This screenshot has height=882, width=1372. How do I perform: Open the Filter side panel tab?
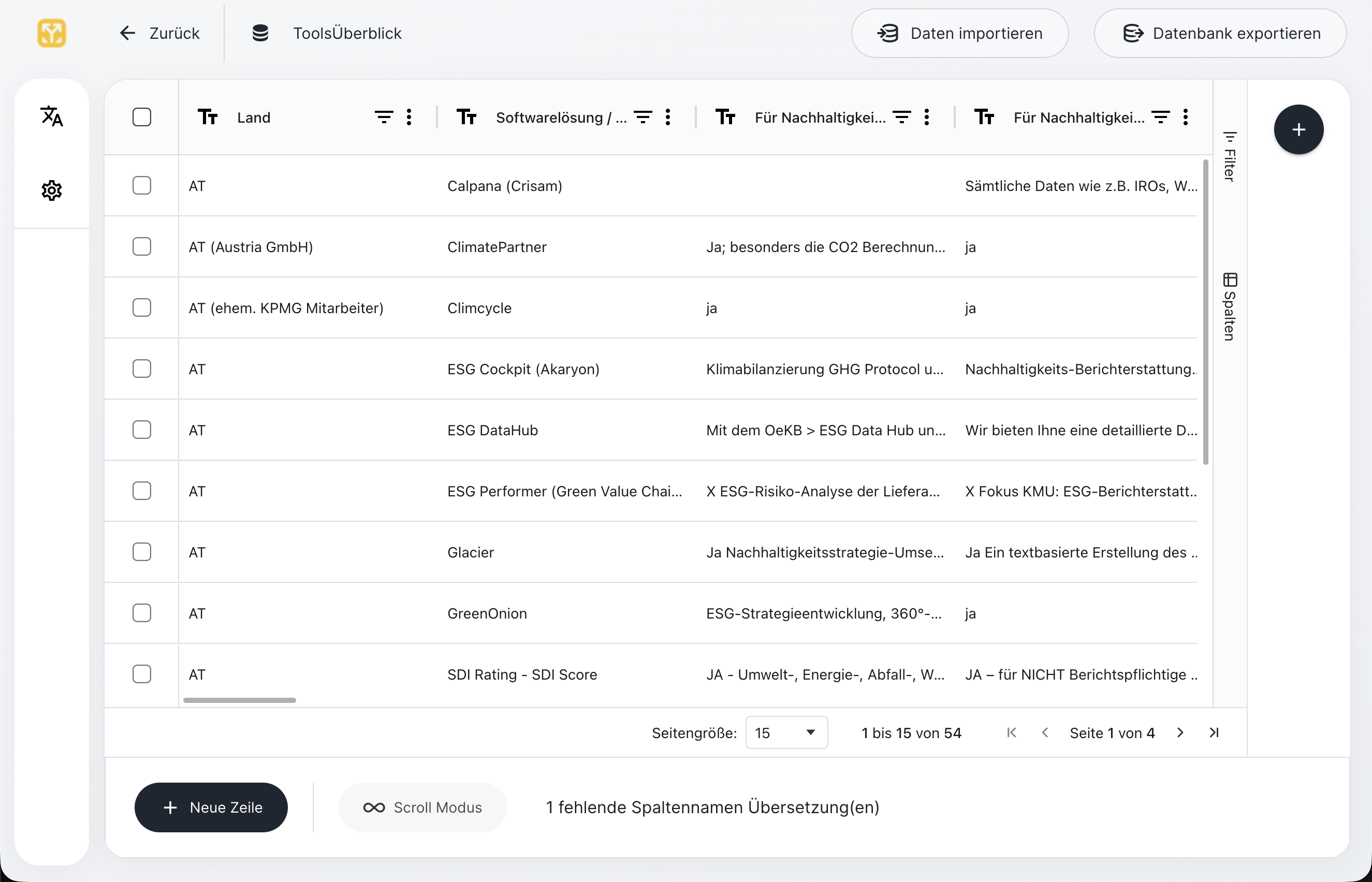(x=1230, y=156)
